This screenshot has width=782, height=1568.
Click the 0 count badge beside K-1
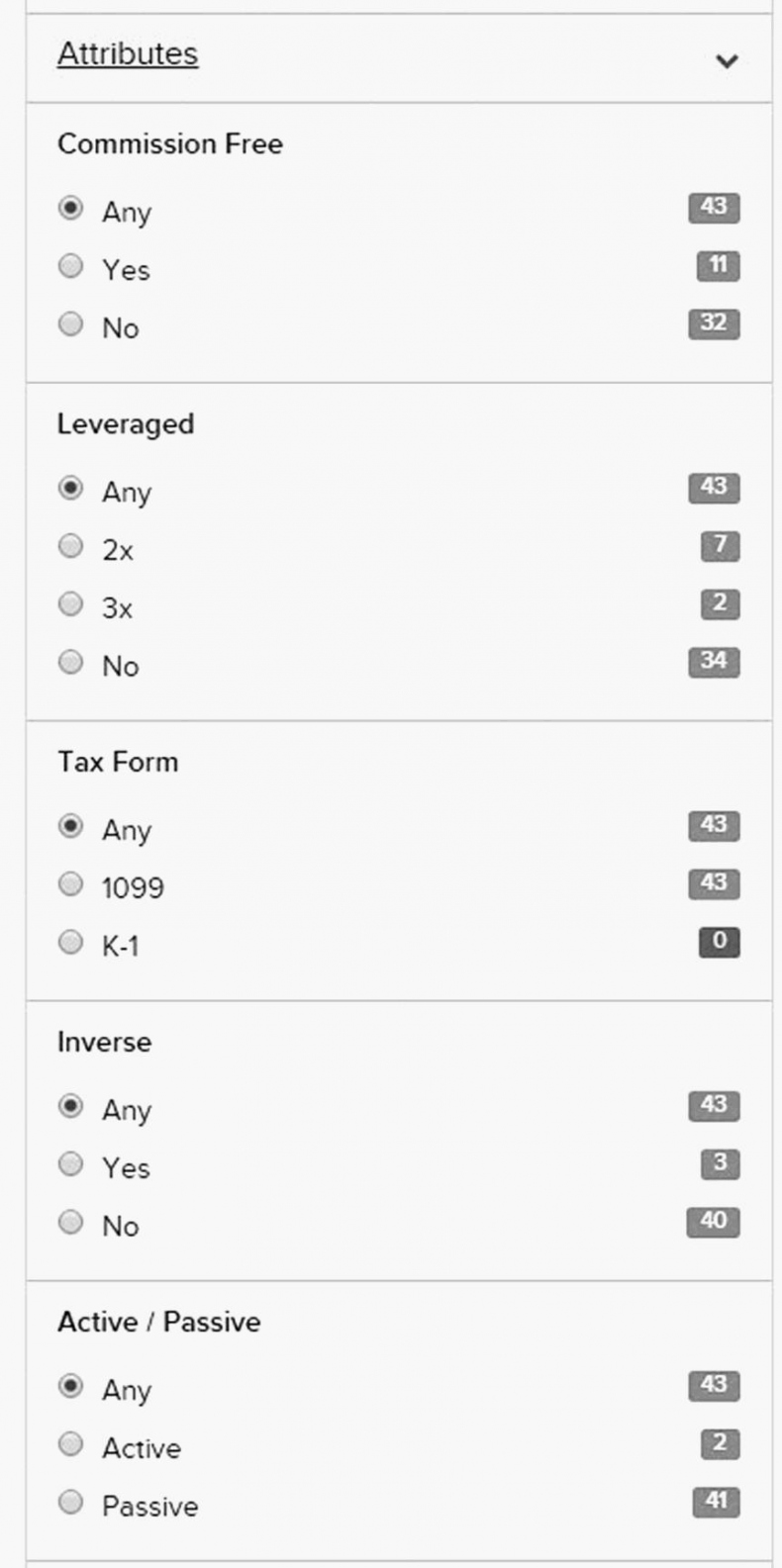click(719, 942)
